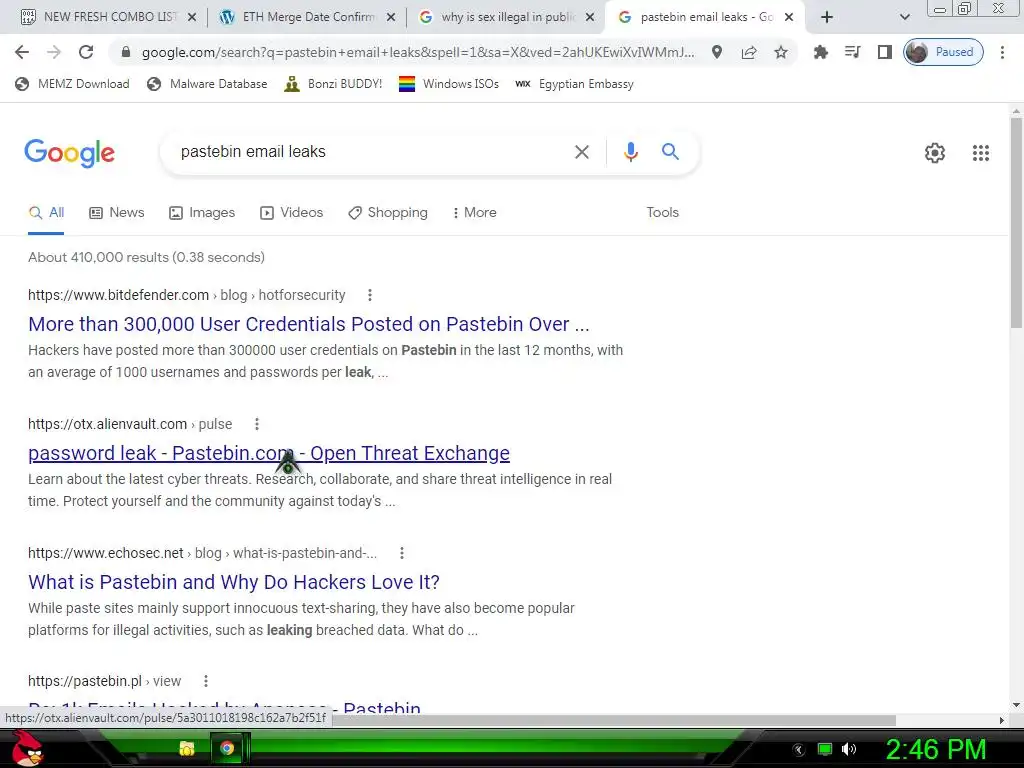Viewport: 1024px width, 768px height.
Task: Select the All results tab
Action: coord(46,213)
